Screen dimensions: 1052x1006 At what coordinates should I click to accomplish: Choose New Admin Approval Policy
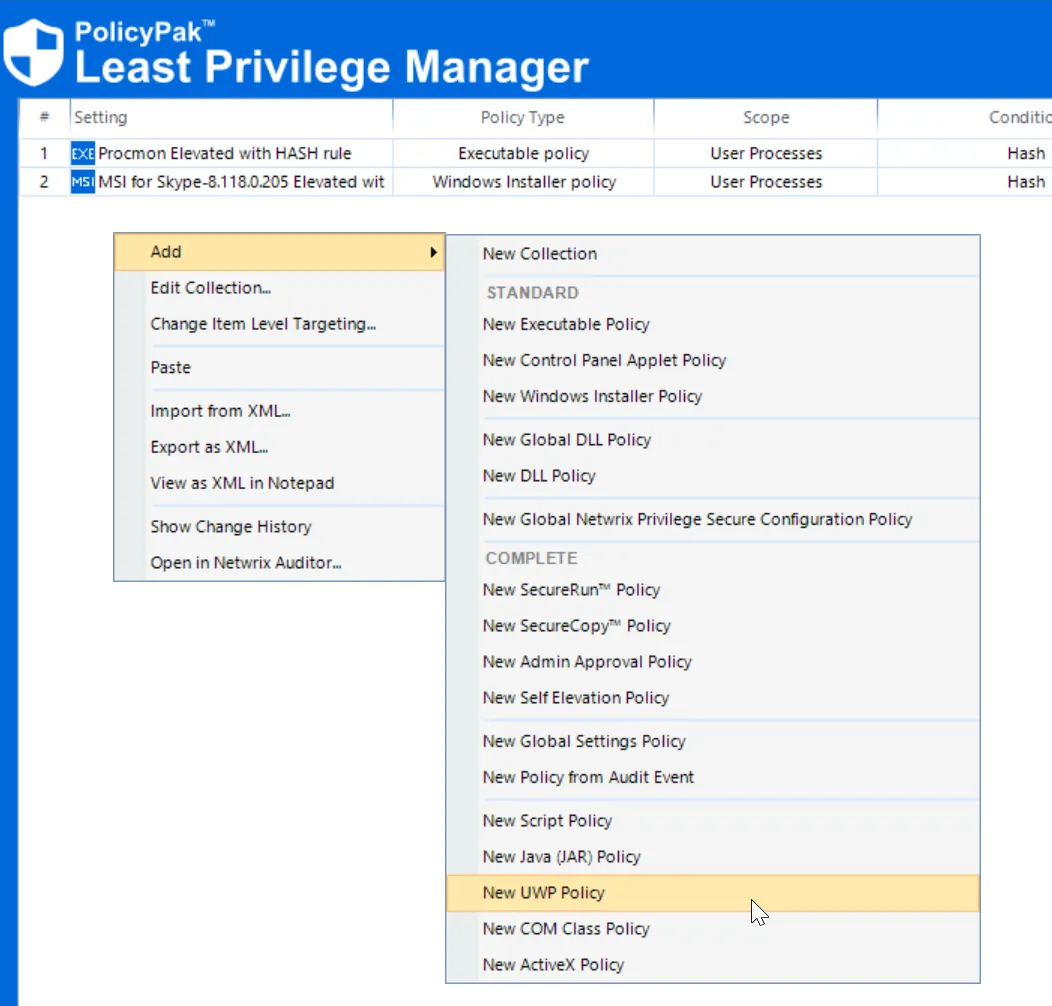(587, 661)
